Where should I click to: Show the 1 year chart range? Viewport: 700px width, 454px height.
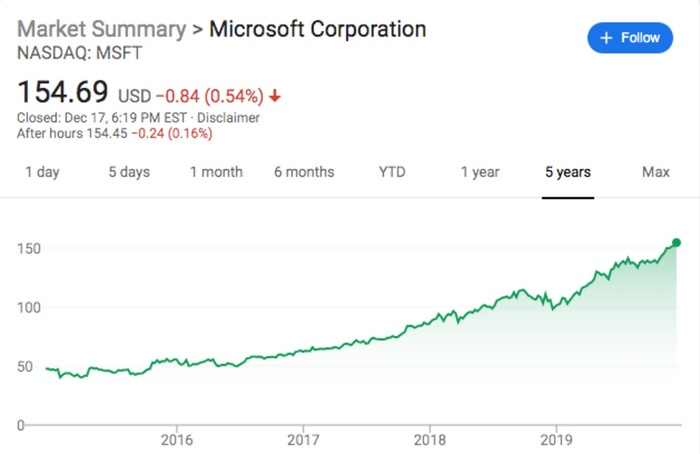480,172
